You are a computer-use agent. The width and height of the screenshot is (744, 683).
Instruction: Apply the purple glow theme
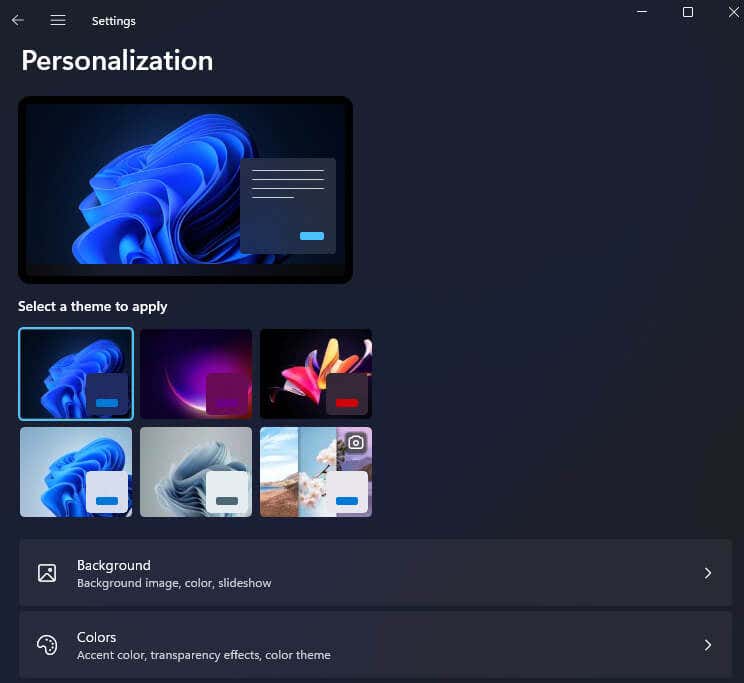pos(196,374)
